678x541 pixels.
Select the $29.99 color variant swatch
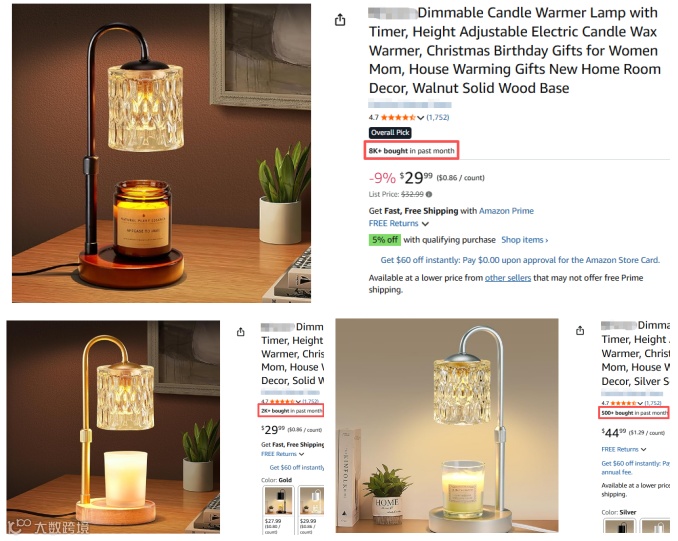click(x=311, y=510)
